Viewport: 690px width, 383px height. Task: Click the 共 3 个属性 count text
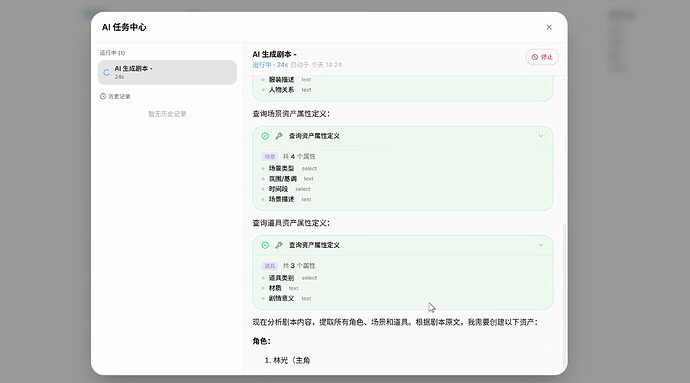pyautogui.click(x=299, y=266)
